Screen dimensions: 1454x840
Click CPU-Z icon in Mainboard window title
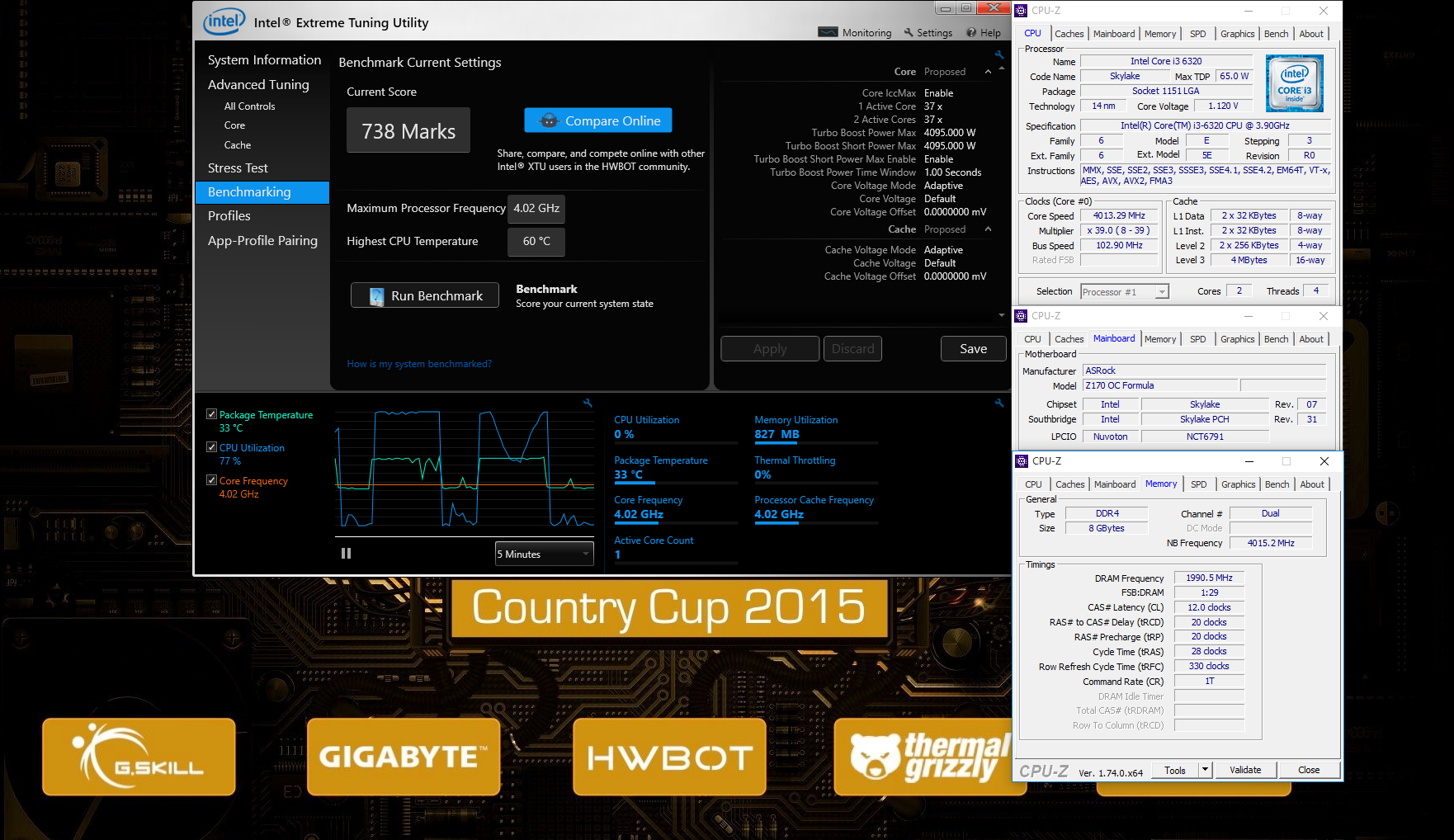pos(1021,316)
